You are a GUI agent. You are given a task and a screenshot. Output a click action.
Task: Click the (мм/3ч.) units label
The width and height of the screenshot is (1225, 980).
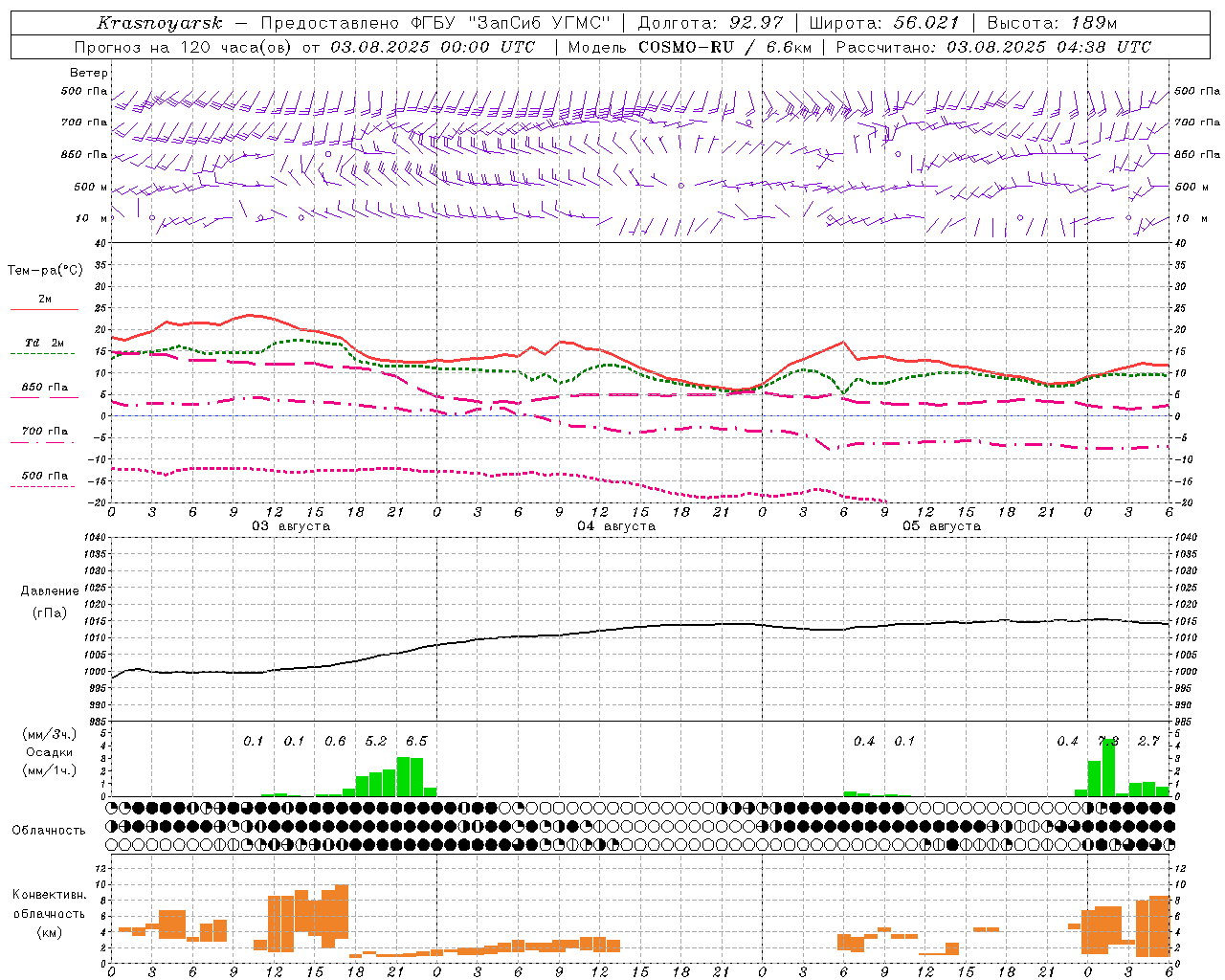coord(49,734)
